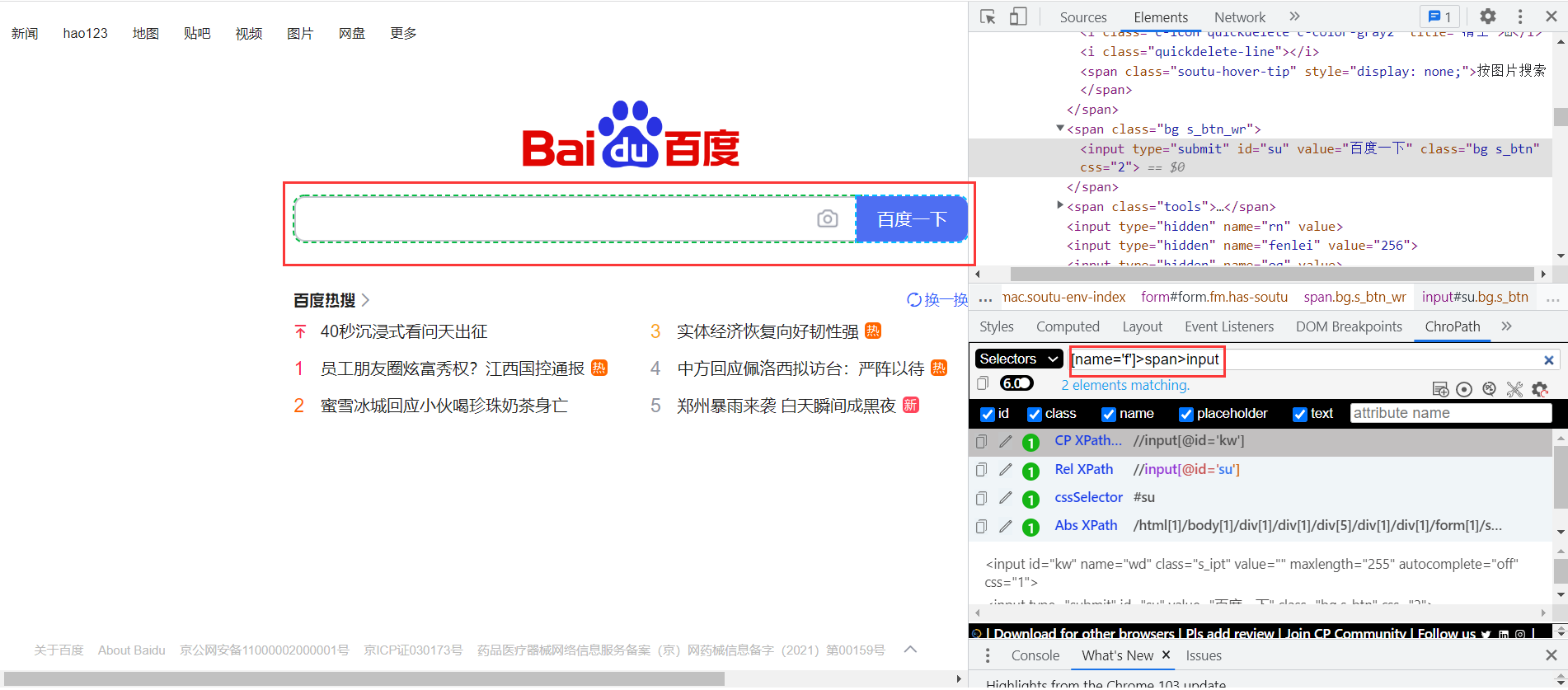Open the issues counter badge showing 1
The width and height of the screenshot is (1568, 690).
click(x=1440, y=16)
